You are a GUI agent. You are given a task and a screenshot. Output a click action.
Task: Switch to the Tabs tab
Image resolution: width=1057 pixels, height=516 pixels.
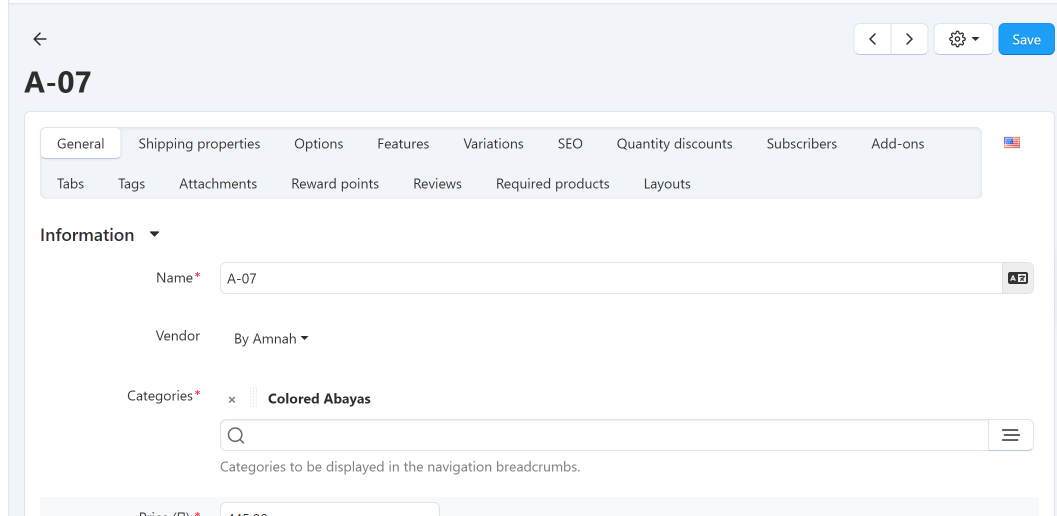pos(71,183)
